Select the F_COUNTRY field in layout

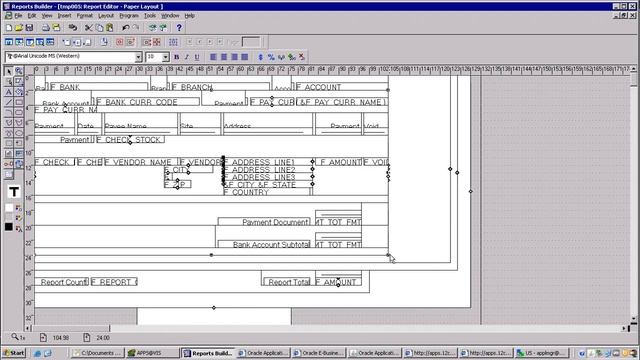click(x=267, y=192)
